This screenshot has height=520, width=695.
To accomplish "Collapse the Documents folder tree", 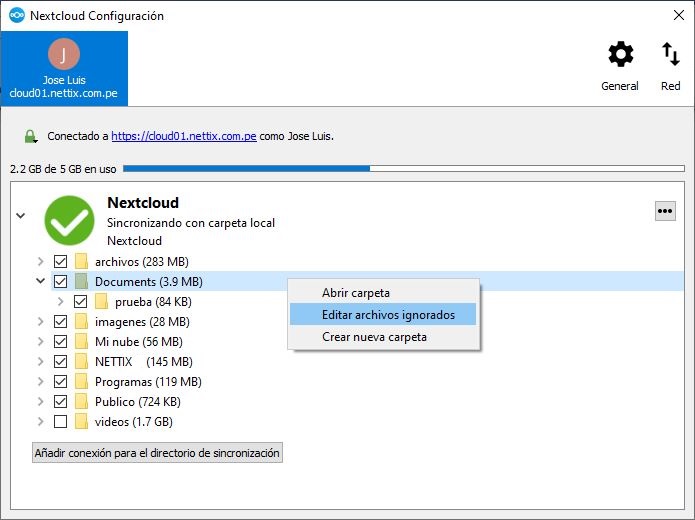I will tap(41, 282).
